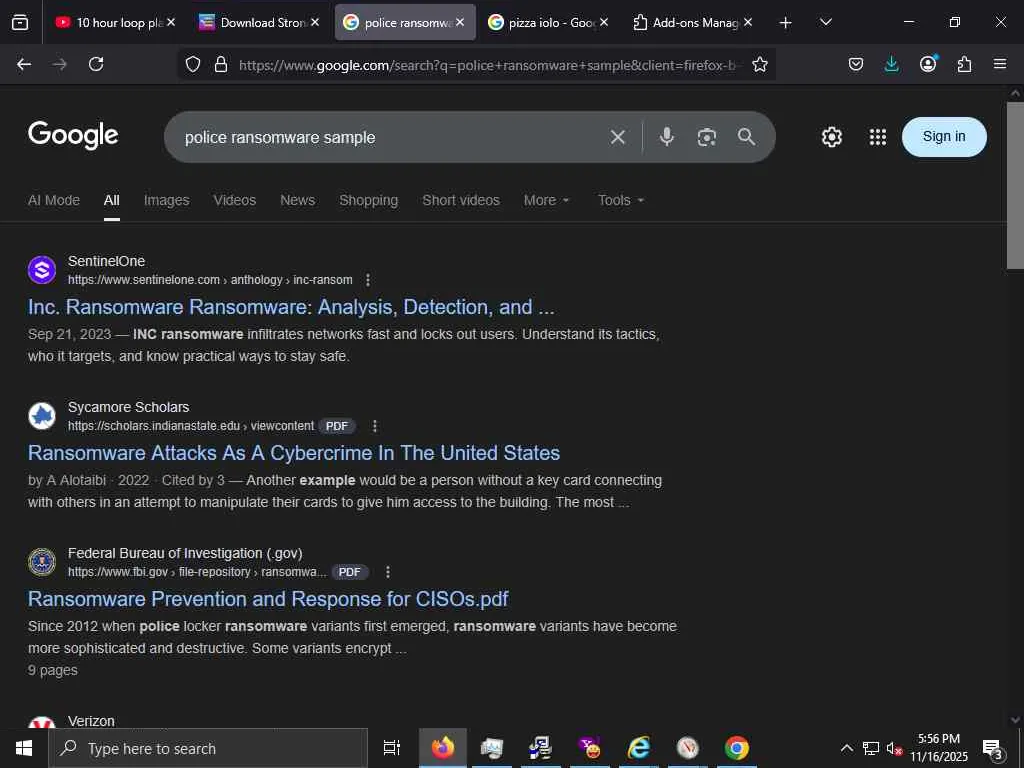Viewport: 1024px width, 768px height.
Task: Select AI Mode search filter
Action: (x=54, y=200)
